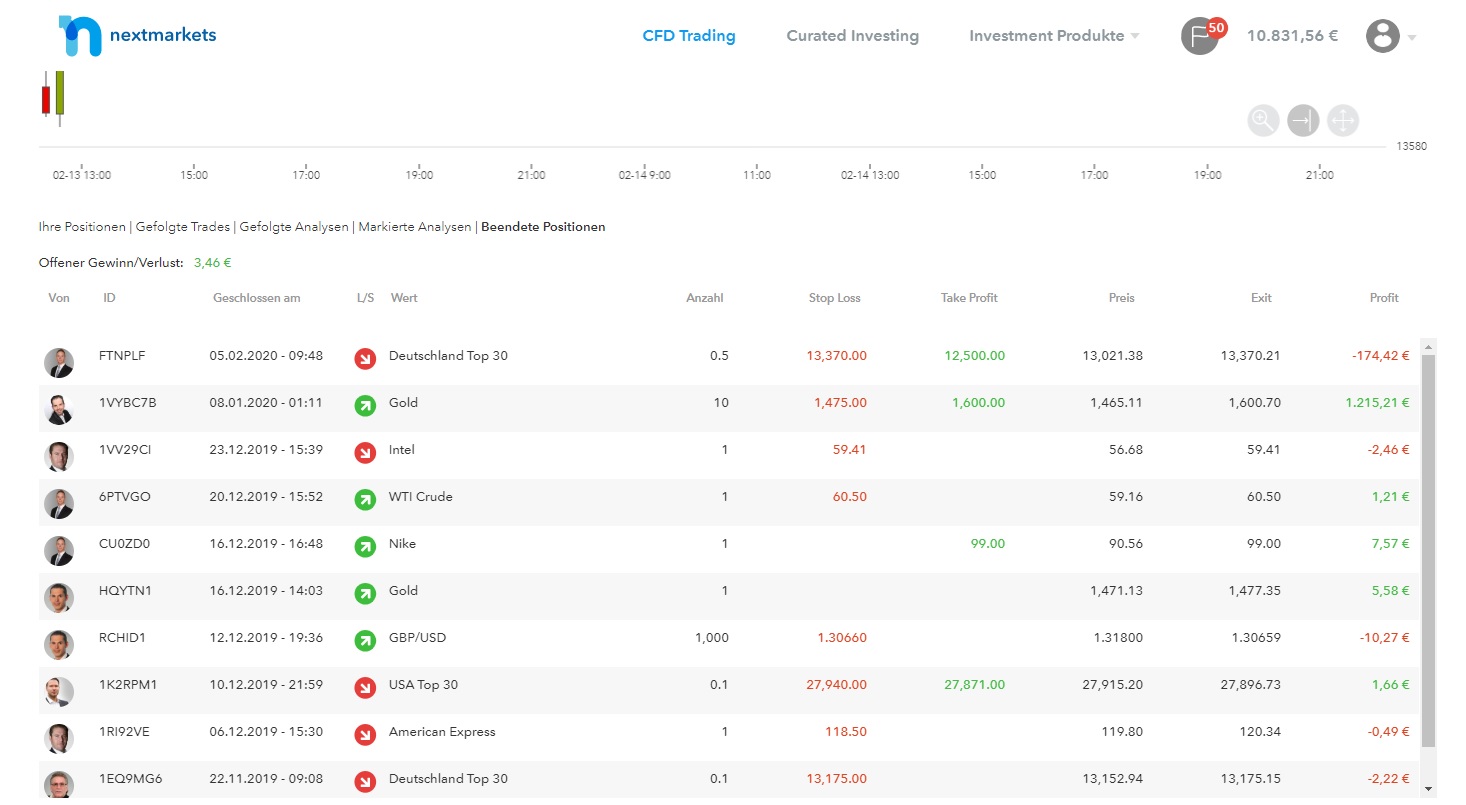The width and height of the screenshot is (1466, 805).
Task: Click the nextmarkets logo
Action: 137,35
